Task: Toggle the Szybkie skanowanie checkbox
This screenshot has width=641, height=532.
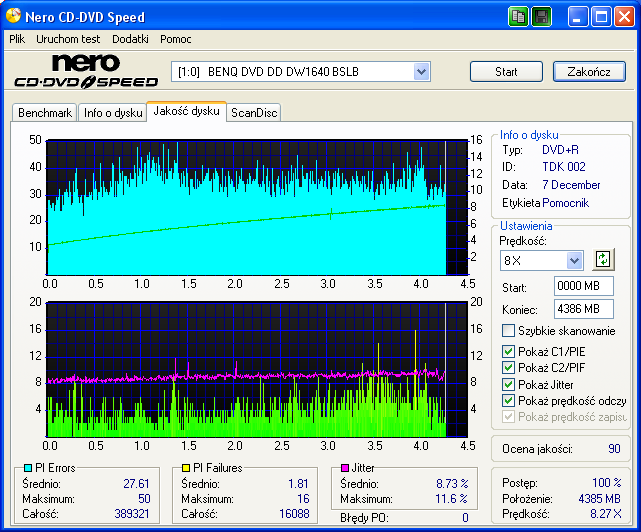Action: coord(508,330)
